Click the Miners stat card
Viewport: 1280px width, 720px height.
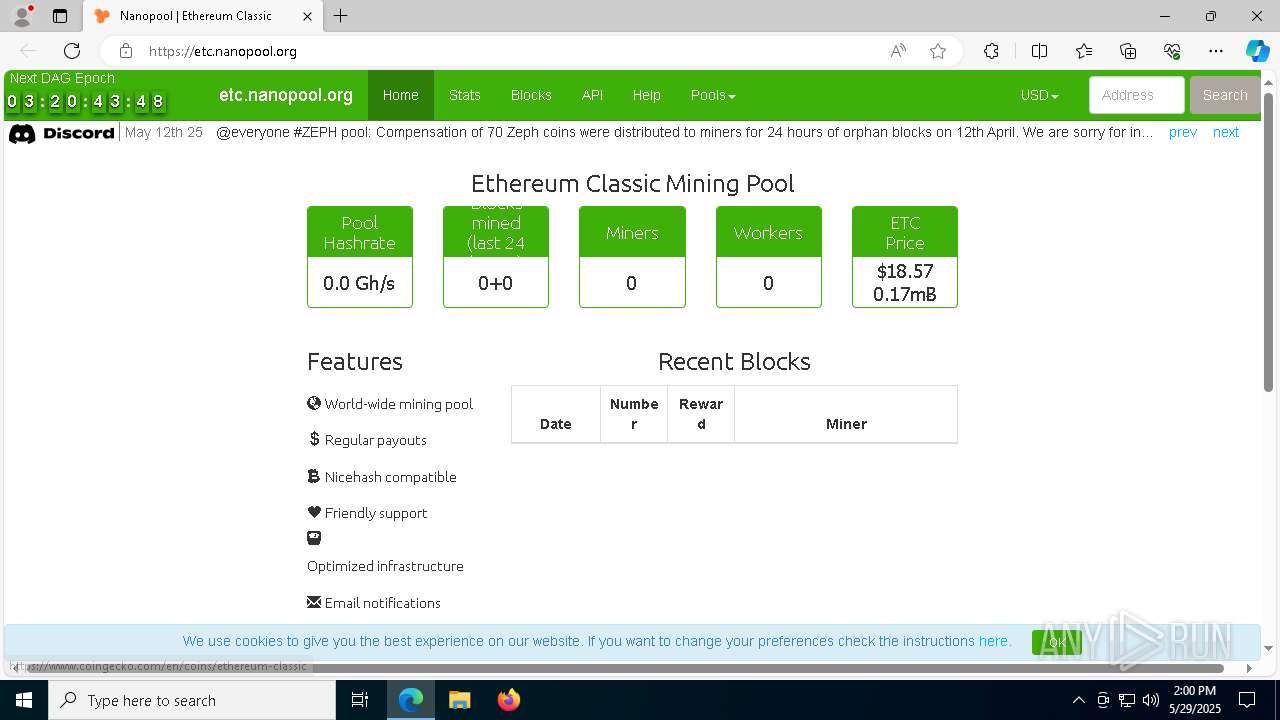[632, 256]
